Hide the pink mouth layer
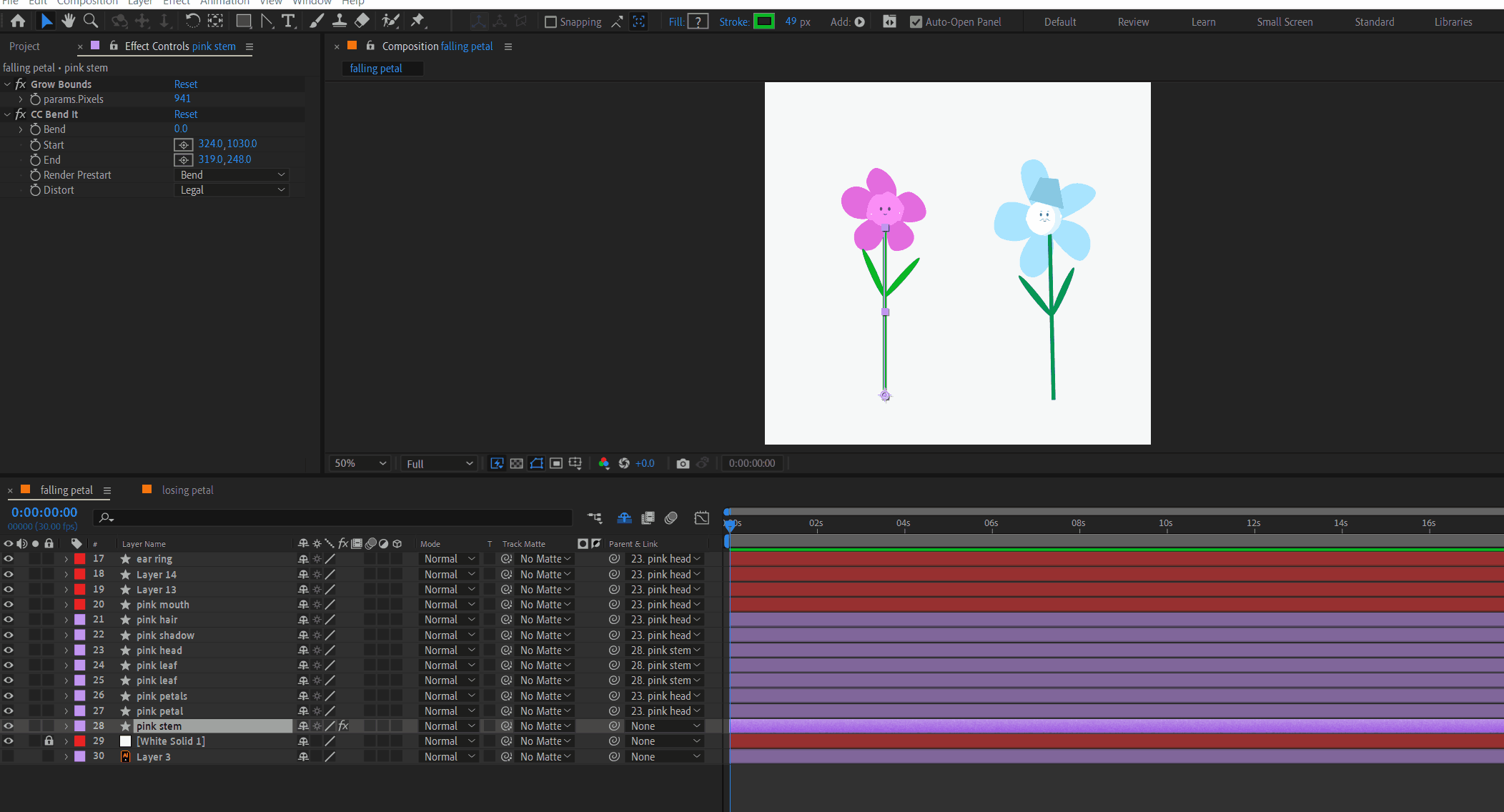 9,605
